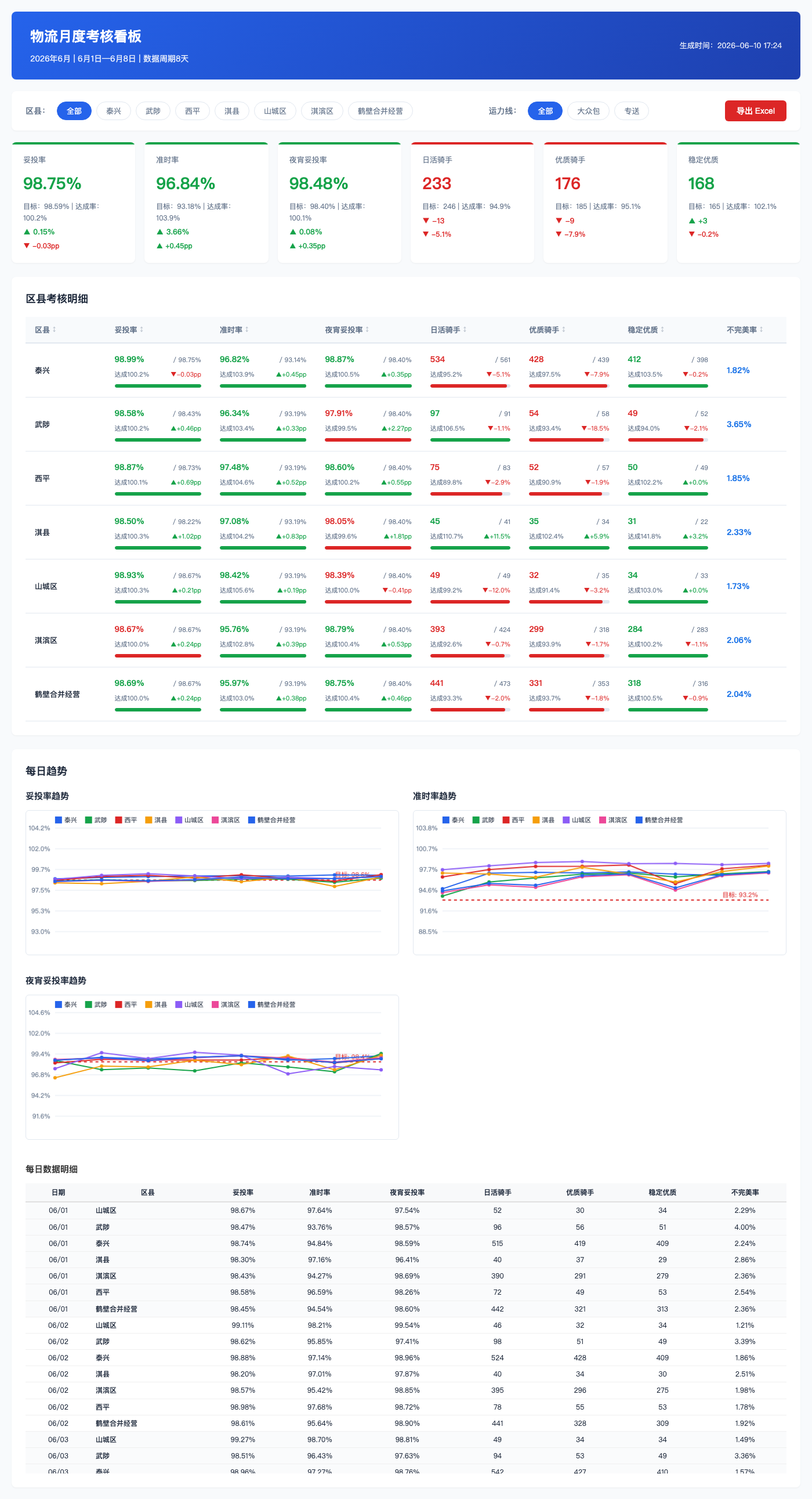Select 全部 under 运力线 filter

pos(545,111)
